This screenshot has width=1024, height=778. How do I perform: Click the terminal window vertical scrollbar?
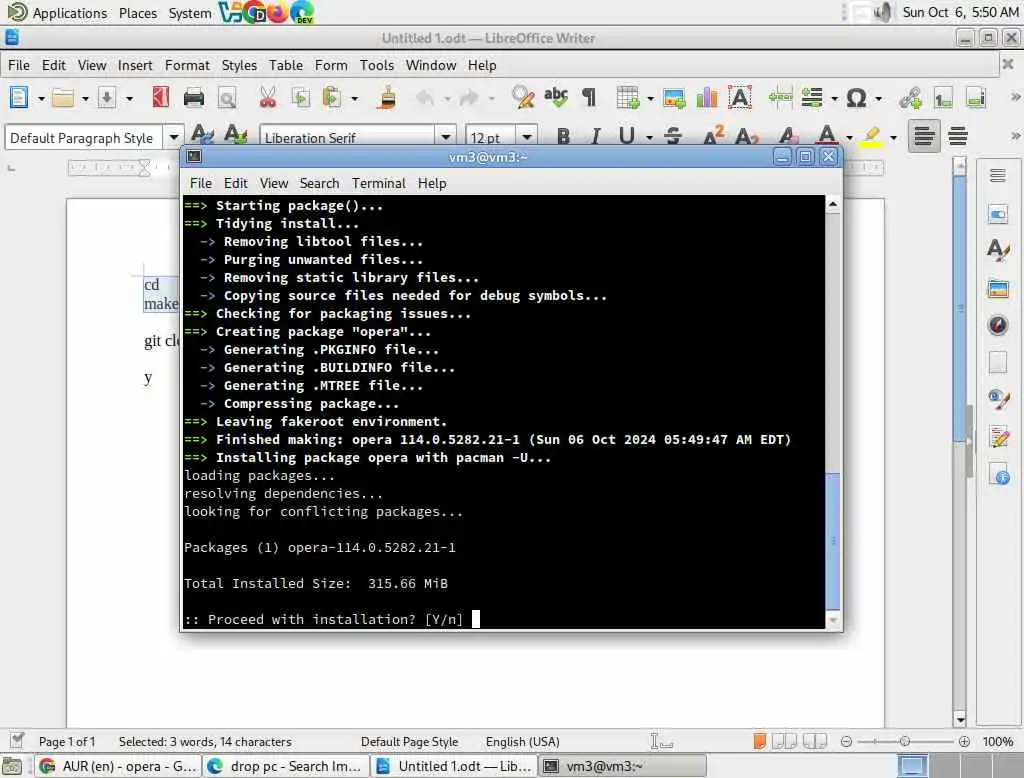click(x=833, y=540)
